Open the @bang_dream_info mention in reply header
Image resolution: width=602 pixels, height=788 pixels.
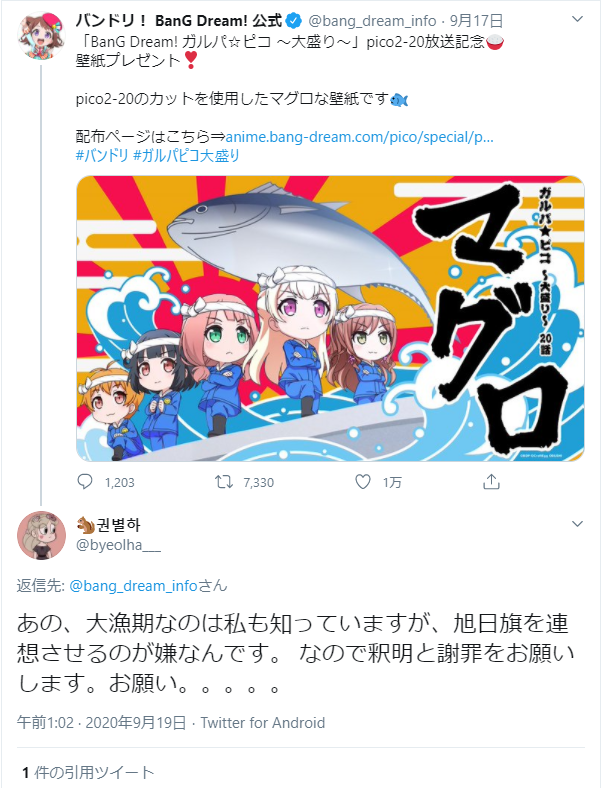pyautogui.click(x=133, y=586)
